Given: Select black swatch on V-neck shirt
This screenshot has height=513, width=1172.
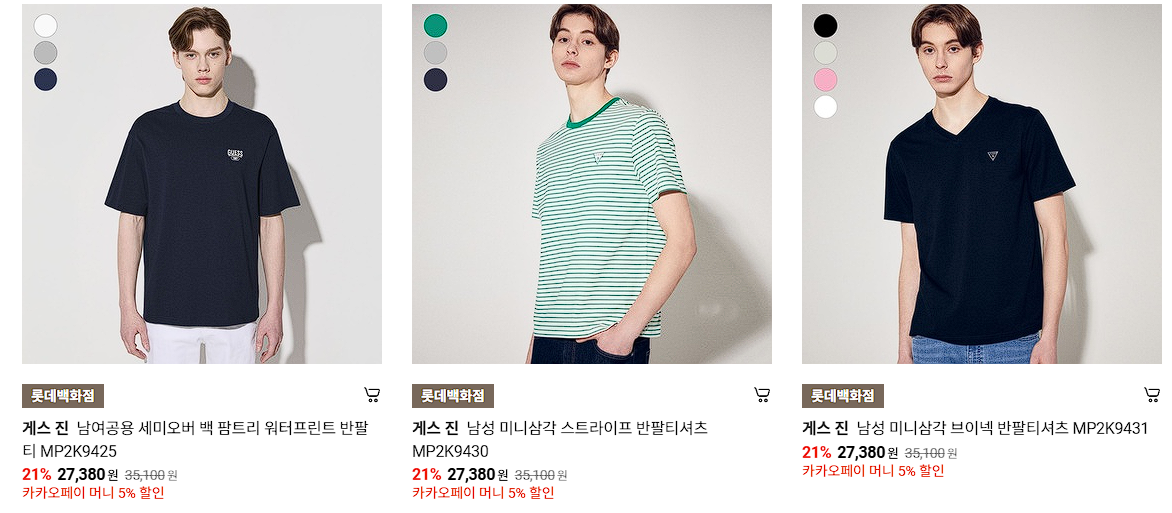Looking at the screenshot, I should coord(826,25).
